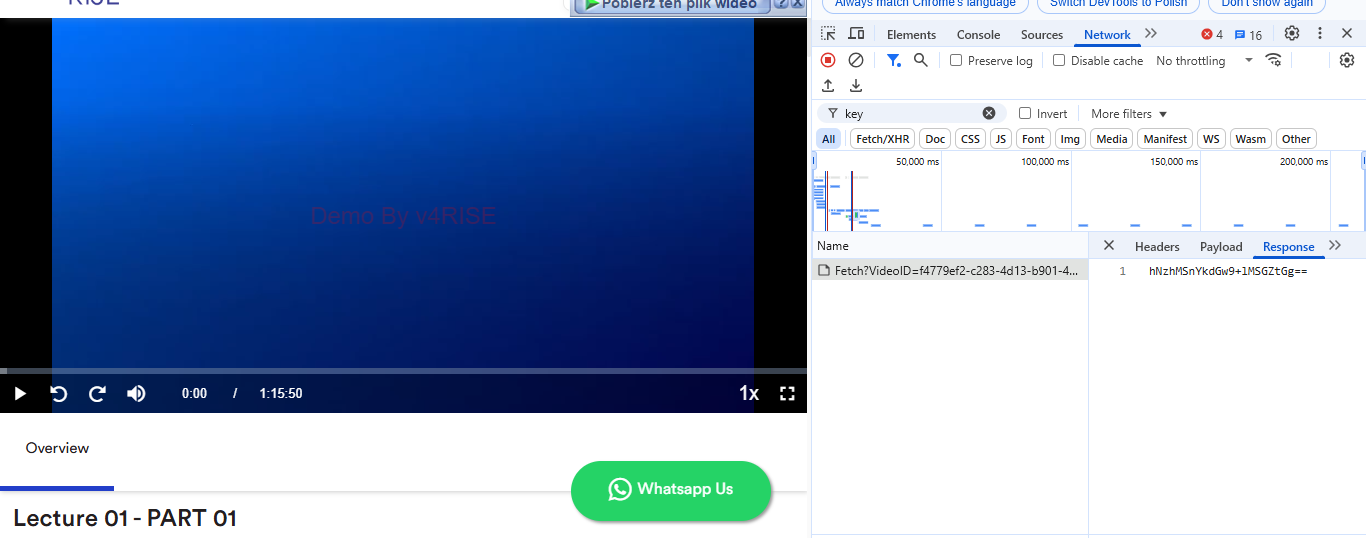1366x538 pixels.
Task: Stop recording network log
Action: coord(828,60)
